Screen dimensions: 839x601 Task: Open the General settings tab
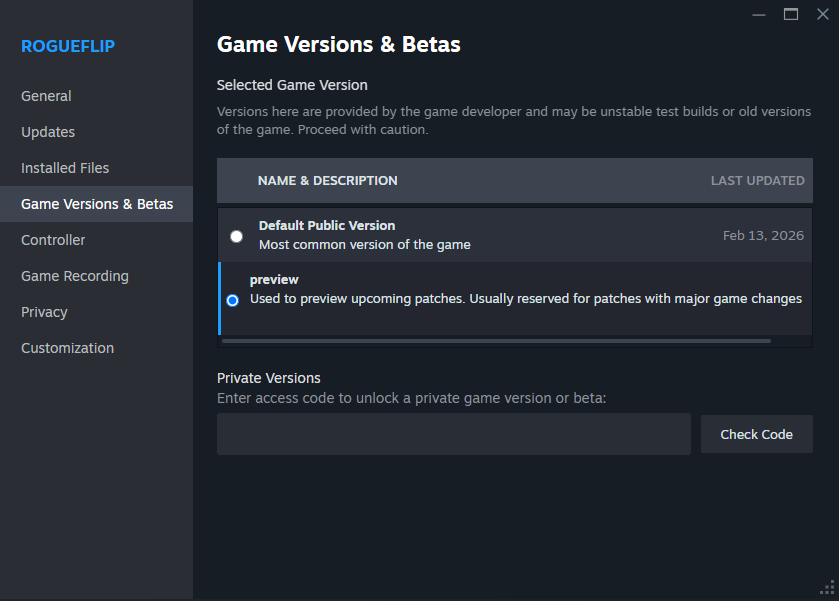tap(46, 96)
